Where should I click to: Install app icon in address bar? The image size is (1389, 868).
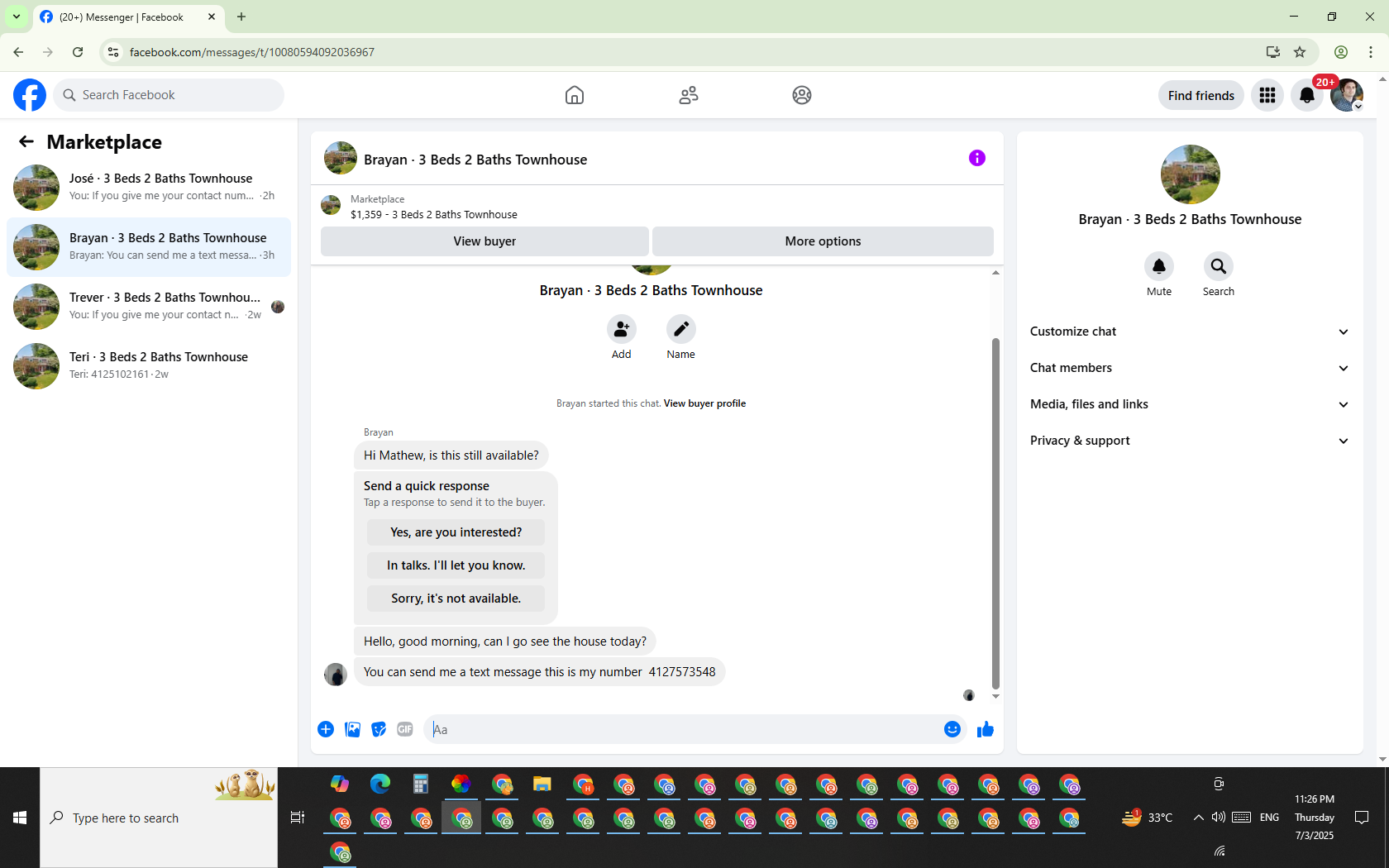(x=1273, y=52)
